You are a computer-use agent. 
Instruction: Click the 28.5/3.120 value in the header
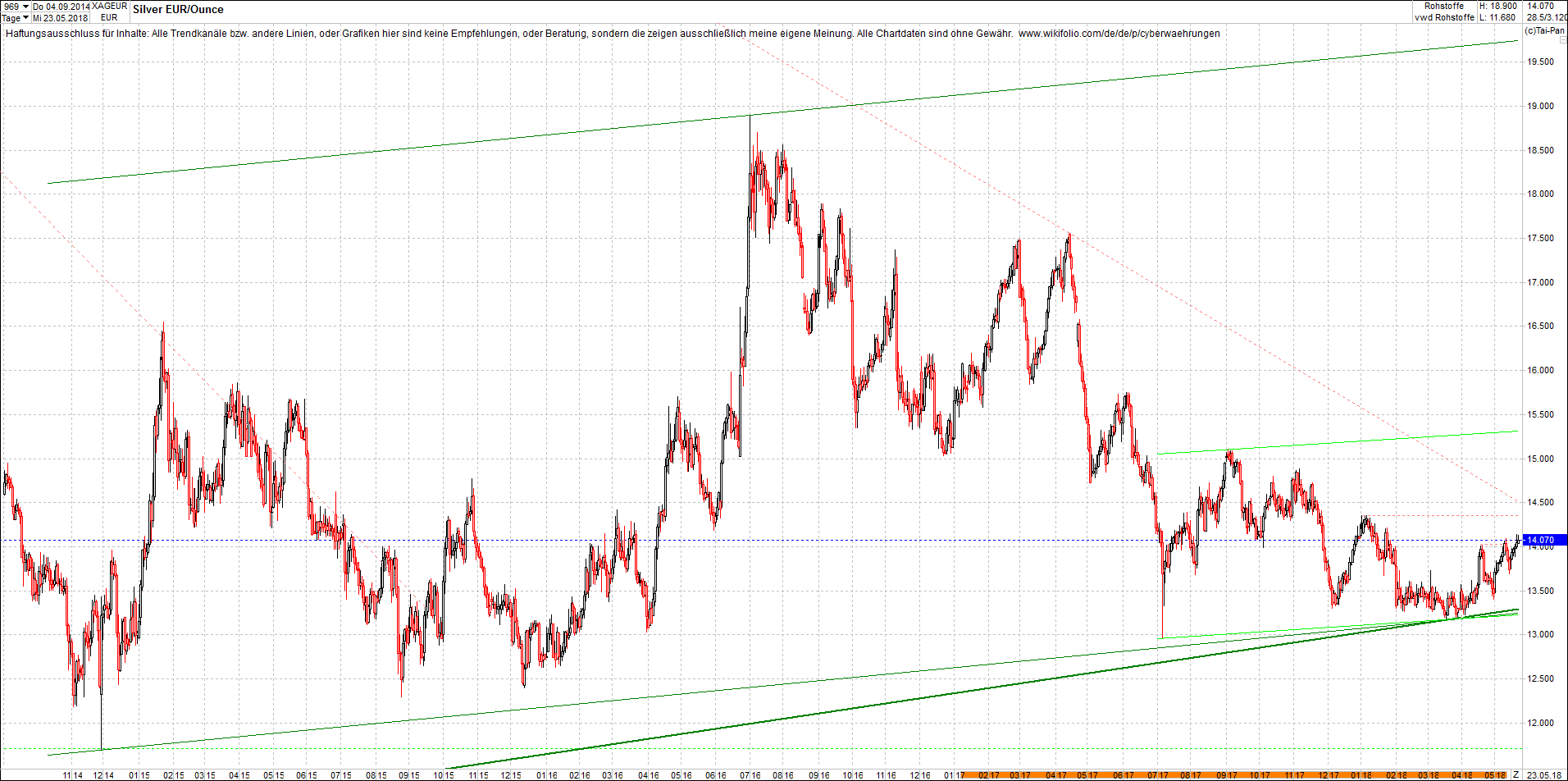[1547, 17]
